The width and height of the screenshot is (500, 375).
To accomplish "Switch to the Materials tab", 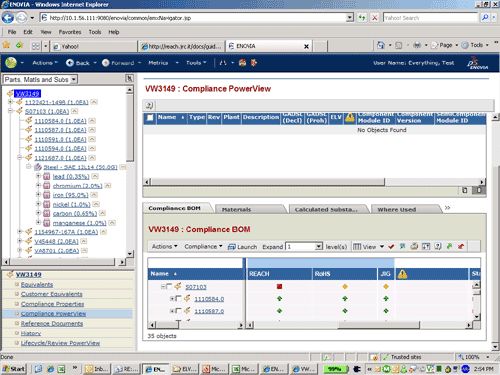I will coord(250,209).
